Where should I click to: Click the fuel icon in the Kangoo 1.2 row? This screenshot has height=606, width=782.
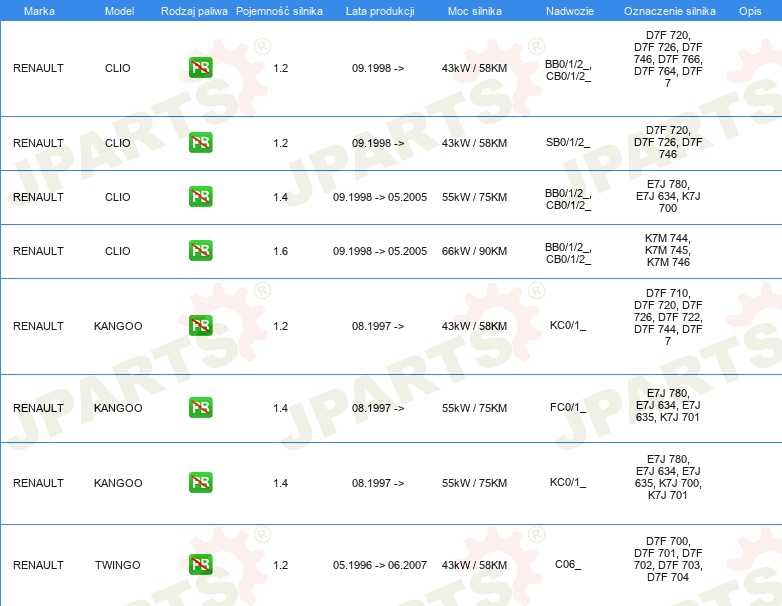tap(200, 326)
